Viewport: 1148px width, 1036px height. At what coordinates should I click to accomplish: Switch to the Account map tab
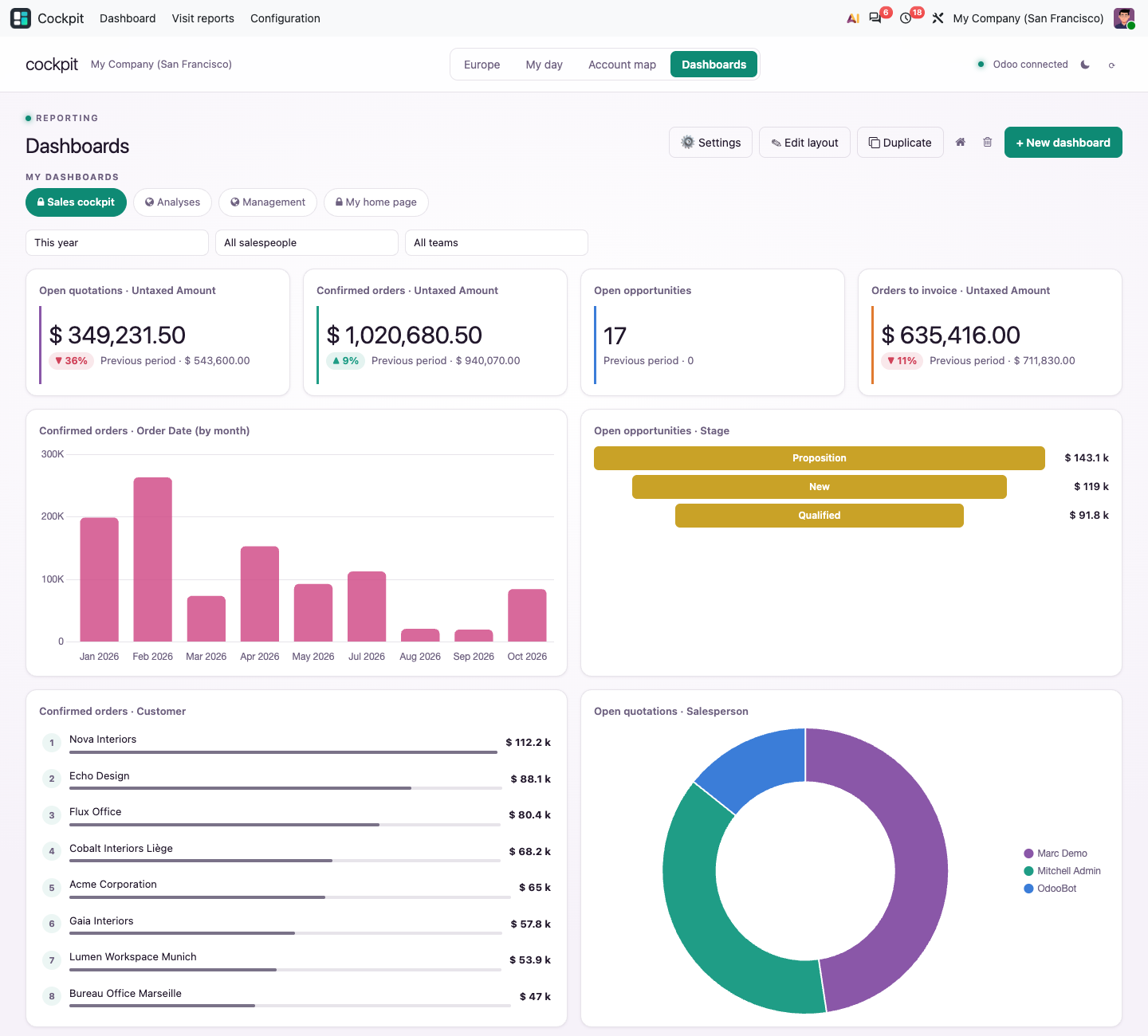tap(622, 65)
